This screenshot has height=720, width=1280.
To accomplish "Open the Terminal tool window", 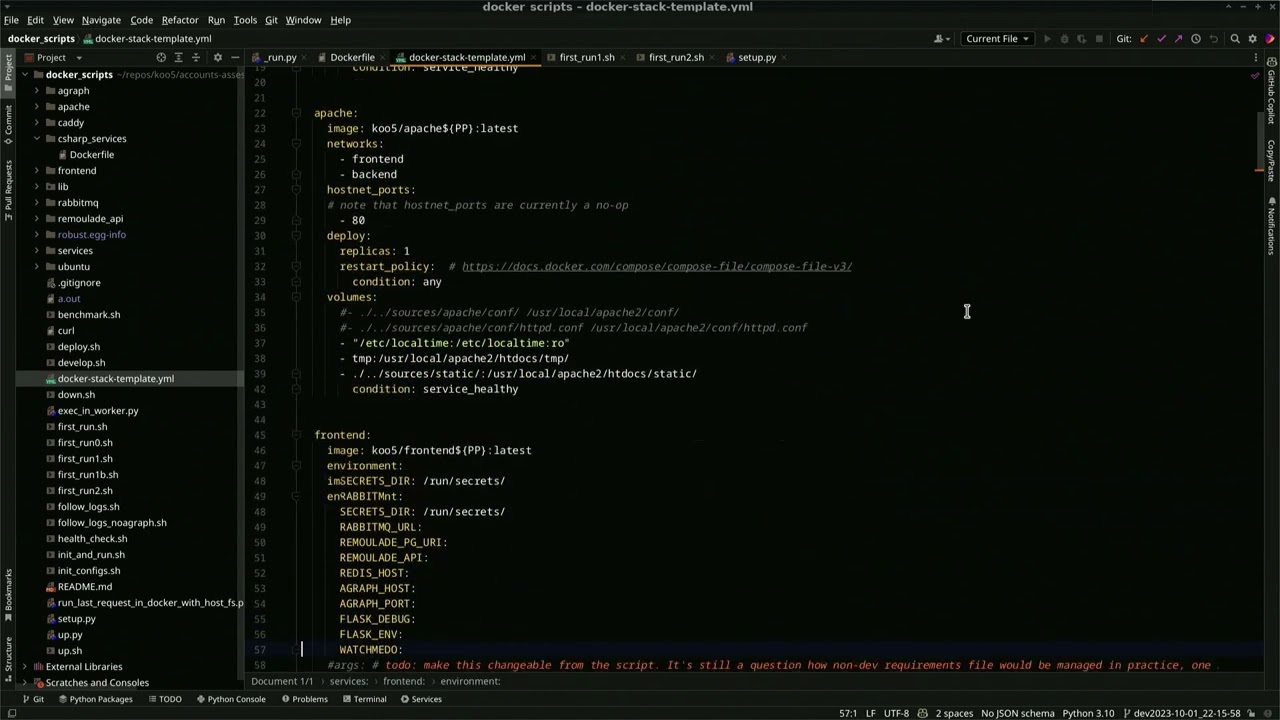I will click(x=362, y=699).
